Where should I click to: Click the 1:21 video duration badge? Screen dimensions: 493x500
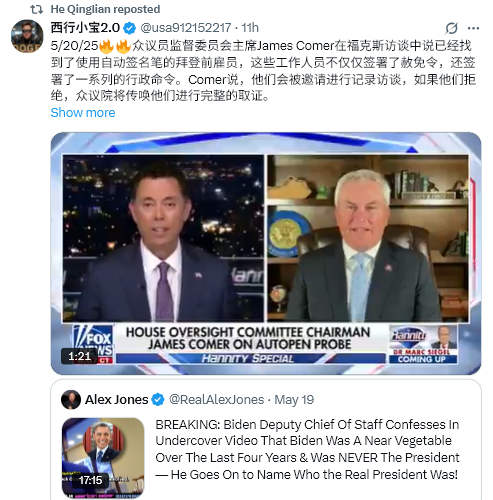coord(79,356)
